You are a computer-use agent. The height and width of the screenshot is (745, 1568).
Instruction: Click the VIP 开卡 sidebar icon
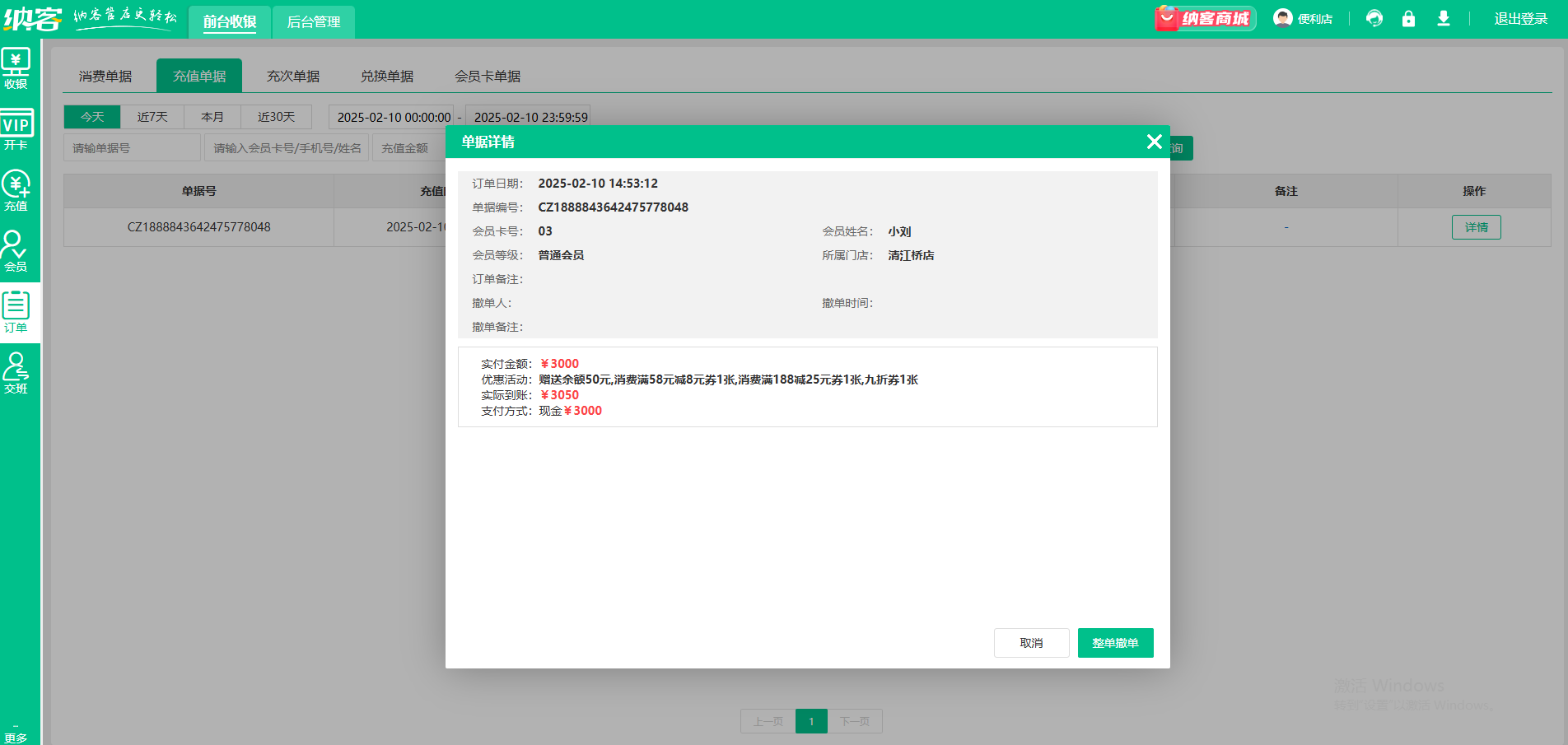tap(16, 130)
